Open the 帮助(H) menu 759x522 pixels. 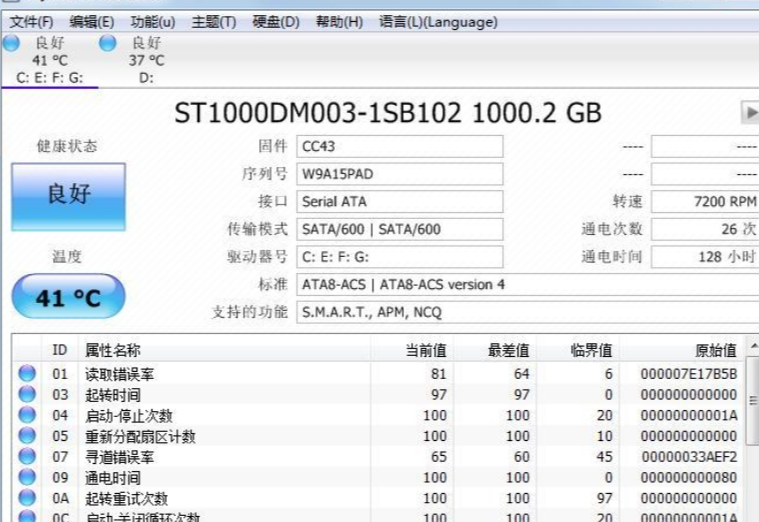click(339, 22)
